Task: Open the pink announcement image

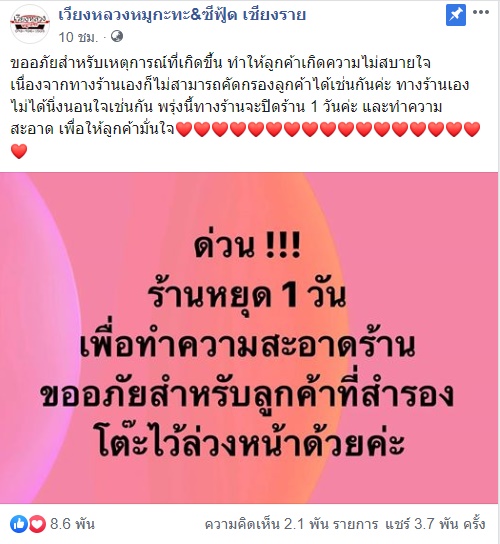Action: (249, 338)
